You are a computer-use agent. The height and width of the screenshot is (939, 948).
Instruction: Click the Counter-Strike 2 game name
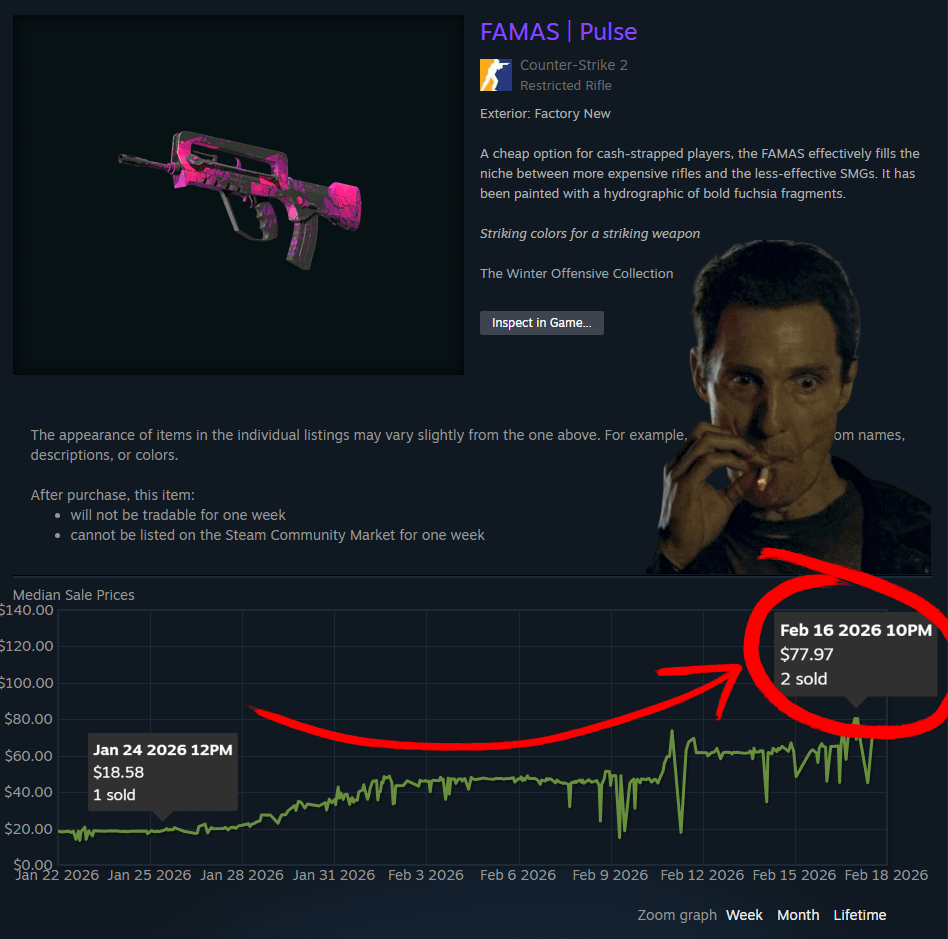[x=574, y=65]
